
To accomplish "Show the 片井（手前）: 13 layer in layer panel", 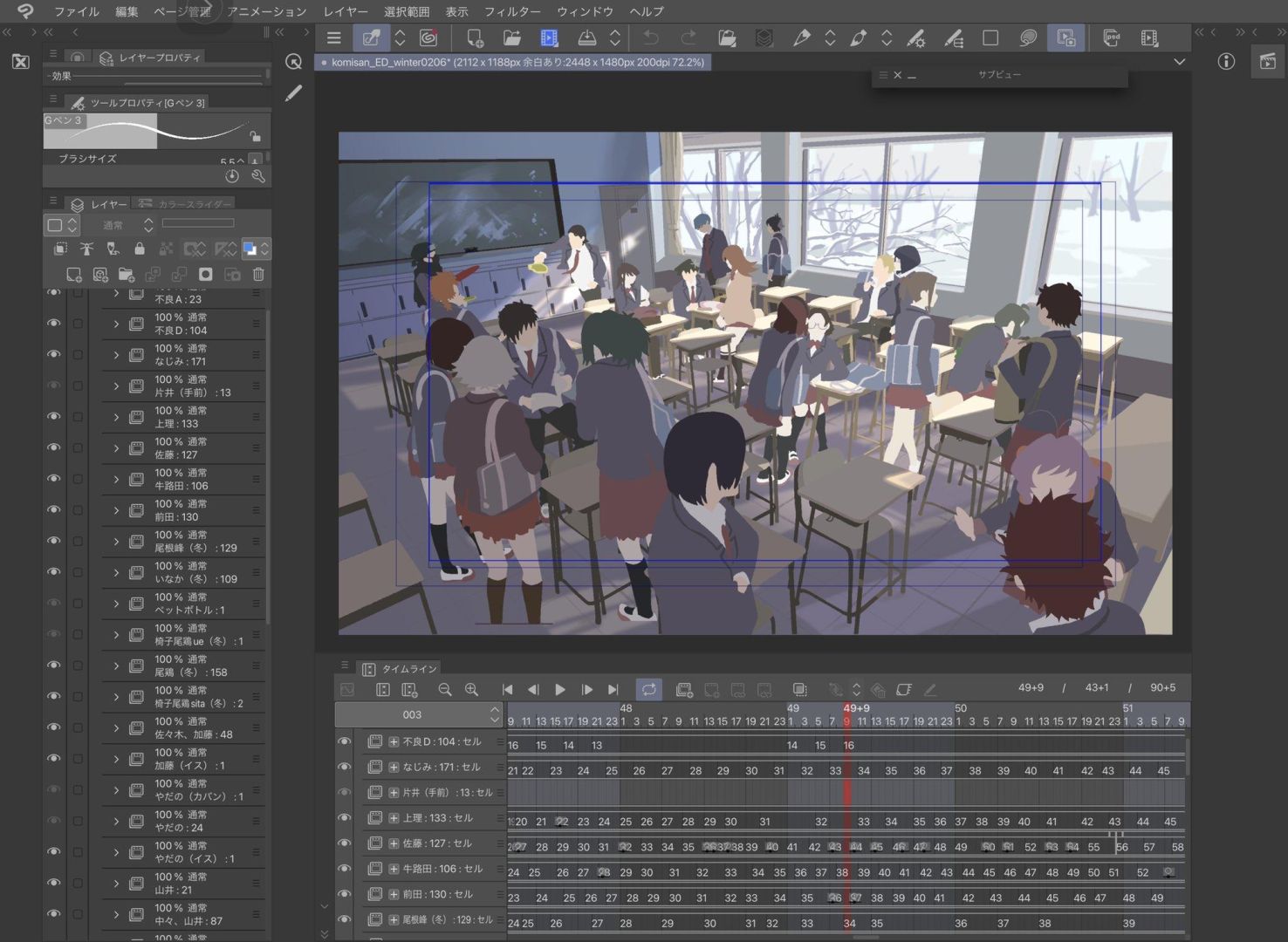I will coord(53,386).
